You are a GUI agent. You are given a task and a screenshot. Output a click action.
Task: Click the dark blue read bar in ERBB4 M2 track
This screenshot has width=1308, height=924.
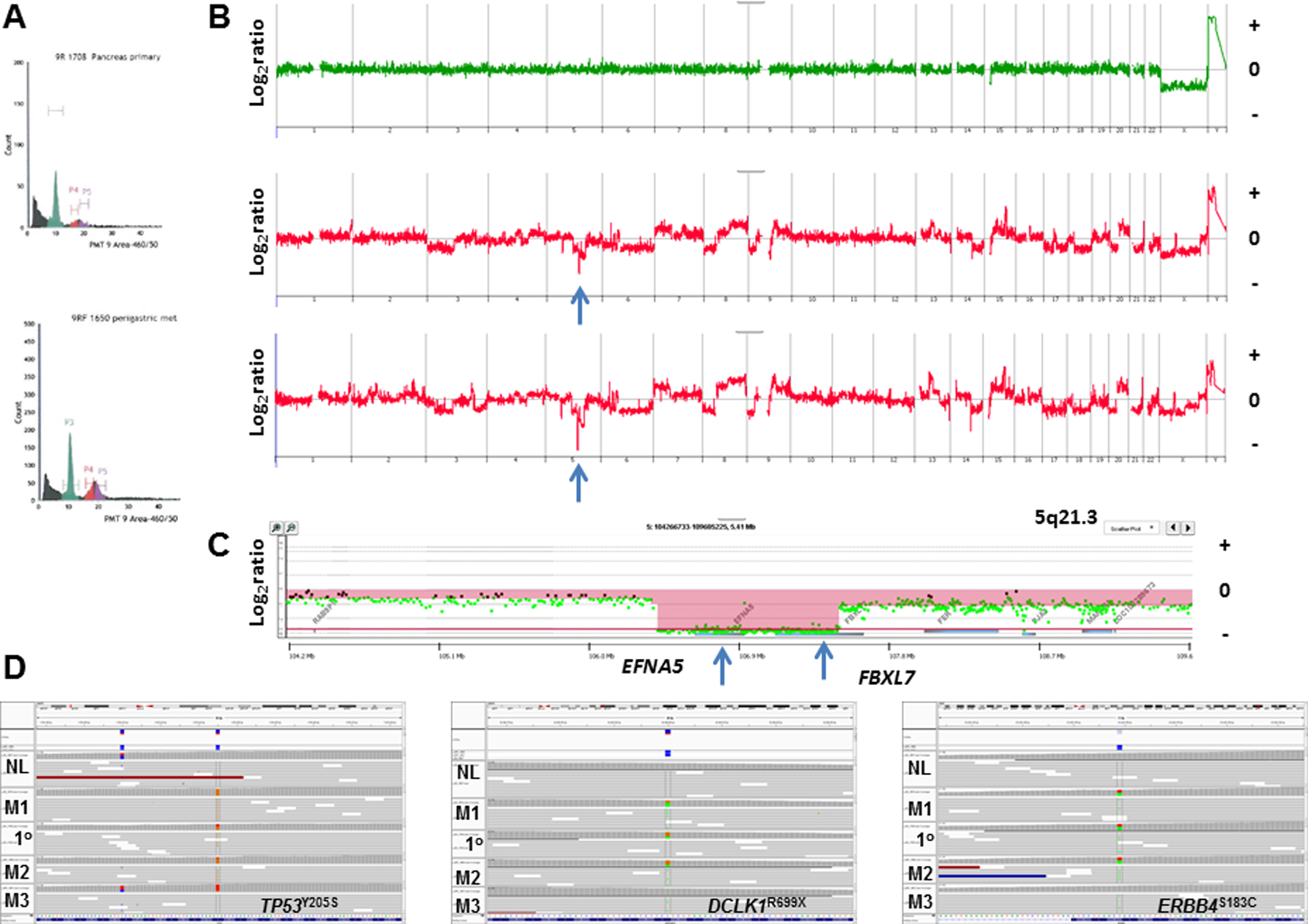992,876
